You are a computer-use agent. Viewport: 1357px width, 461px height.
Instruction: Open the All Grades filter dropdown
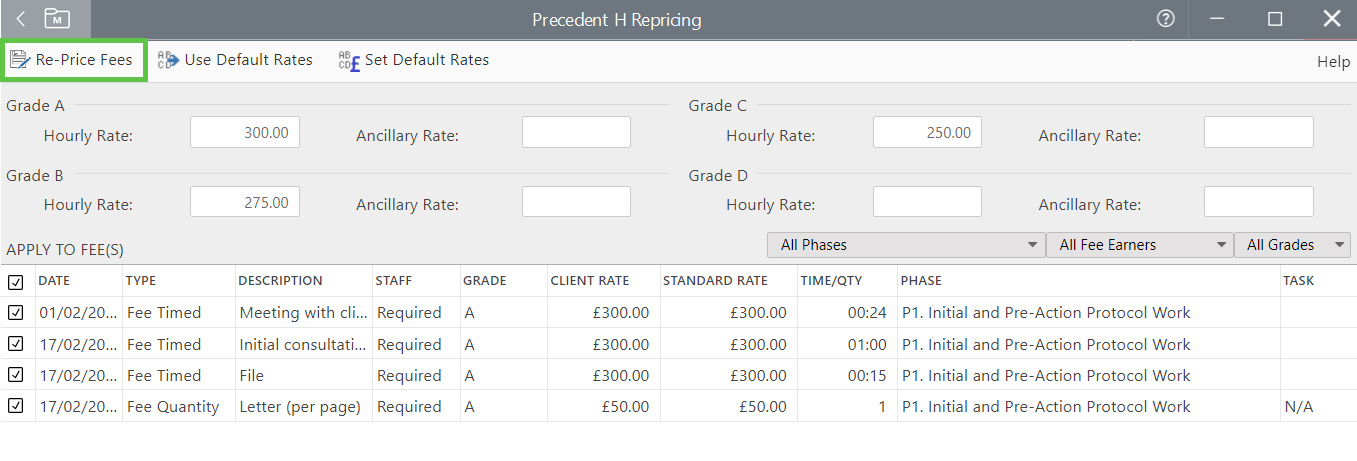1292,245
